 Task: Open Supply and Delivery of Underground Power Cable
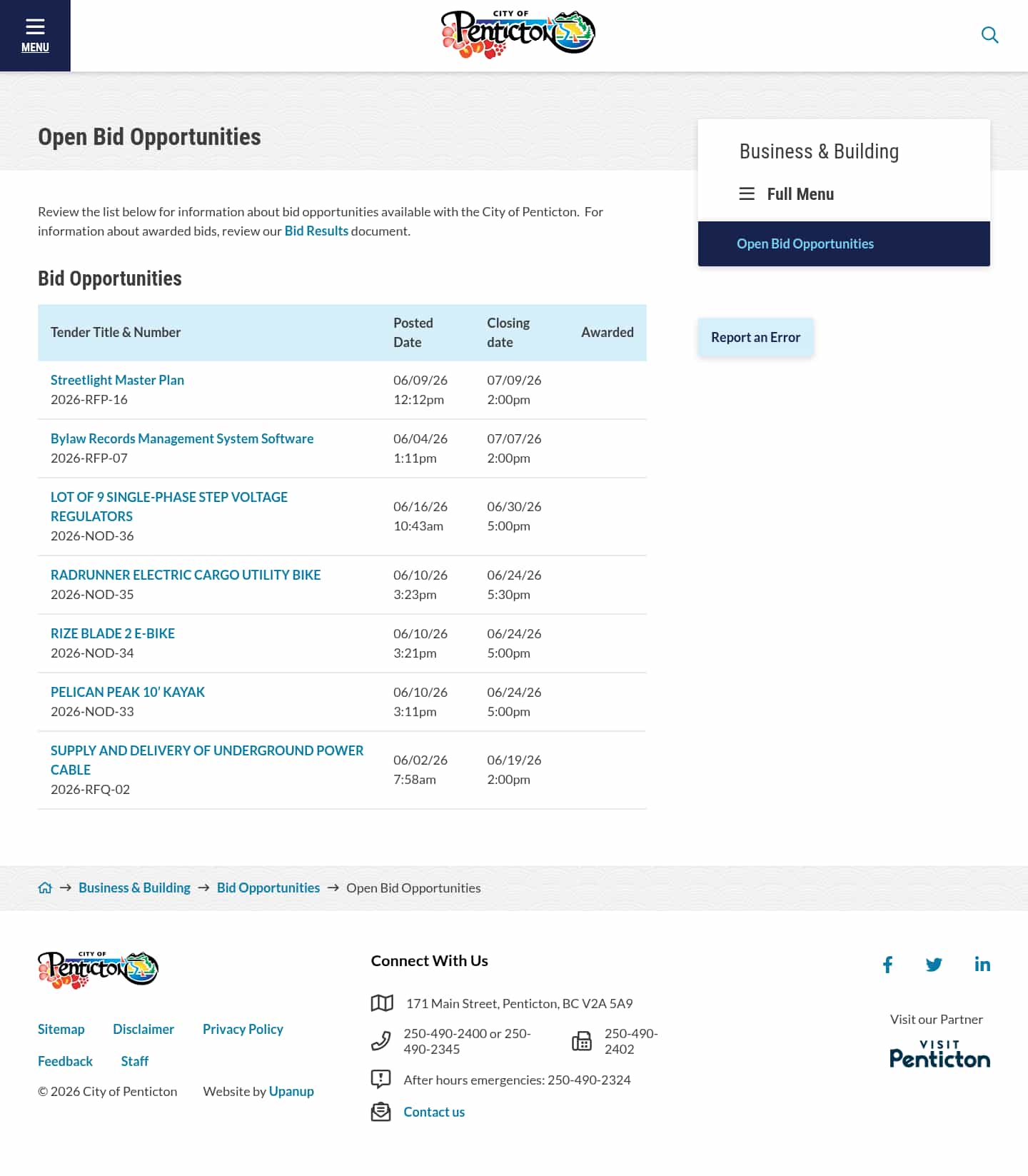pyautogui.click(x=207, y=760)
